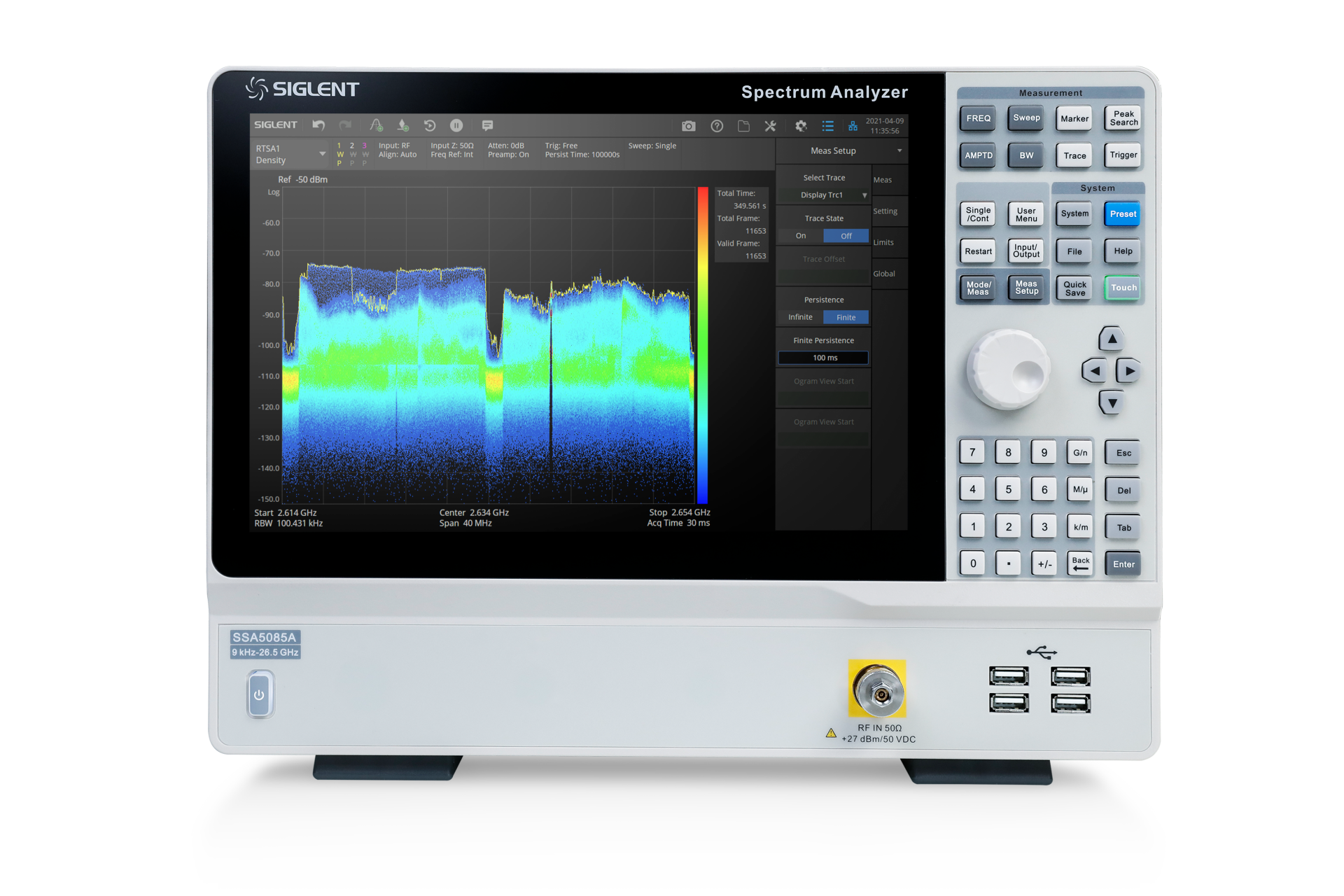Click the SIGLENT logo in the toolbar
1344x896 pixels.
[x=276, y=125]
